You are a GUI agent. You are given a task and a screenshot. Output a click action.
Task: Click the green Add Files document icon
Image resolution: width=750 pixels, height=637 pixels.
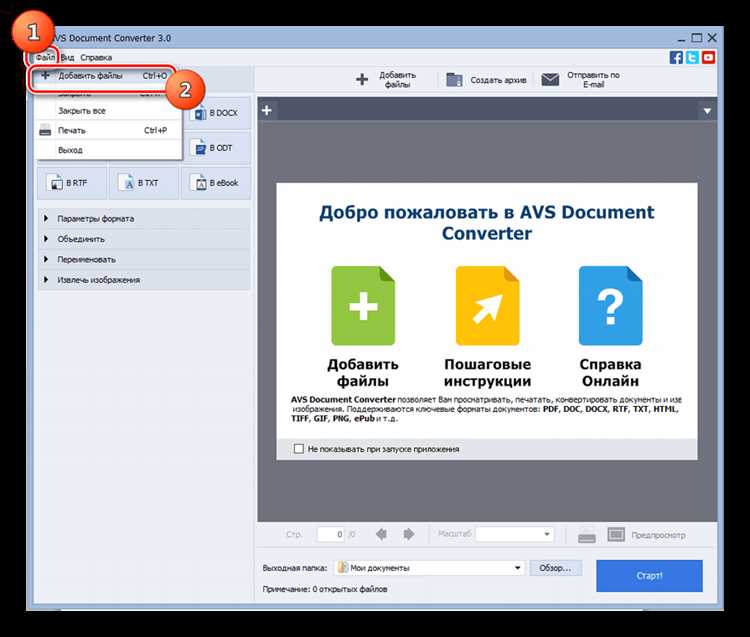click(363, 306)
